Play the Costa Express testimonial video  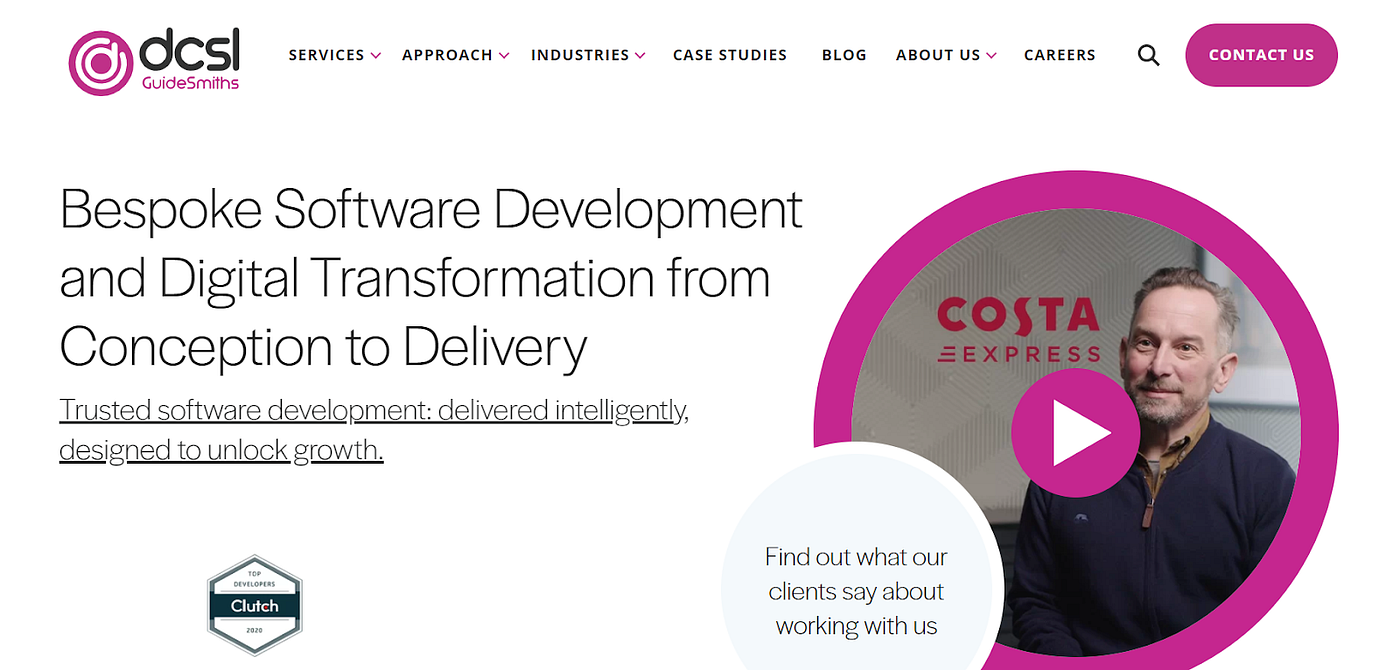click(1075, 433)
